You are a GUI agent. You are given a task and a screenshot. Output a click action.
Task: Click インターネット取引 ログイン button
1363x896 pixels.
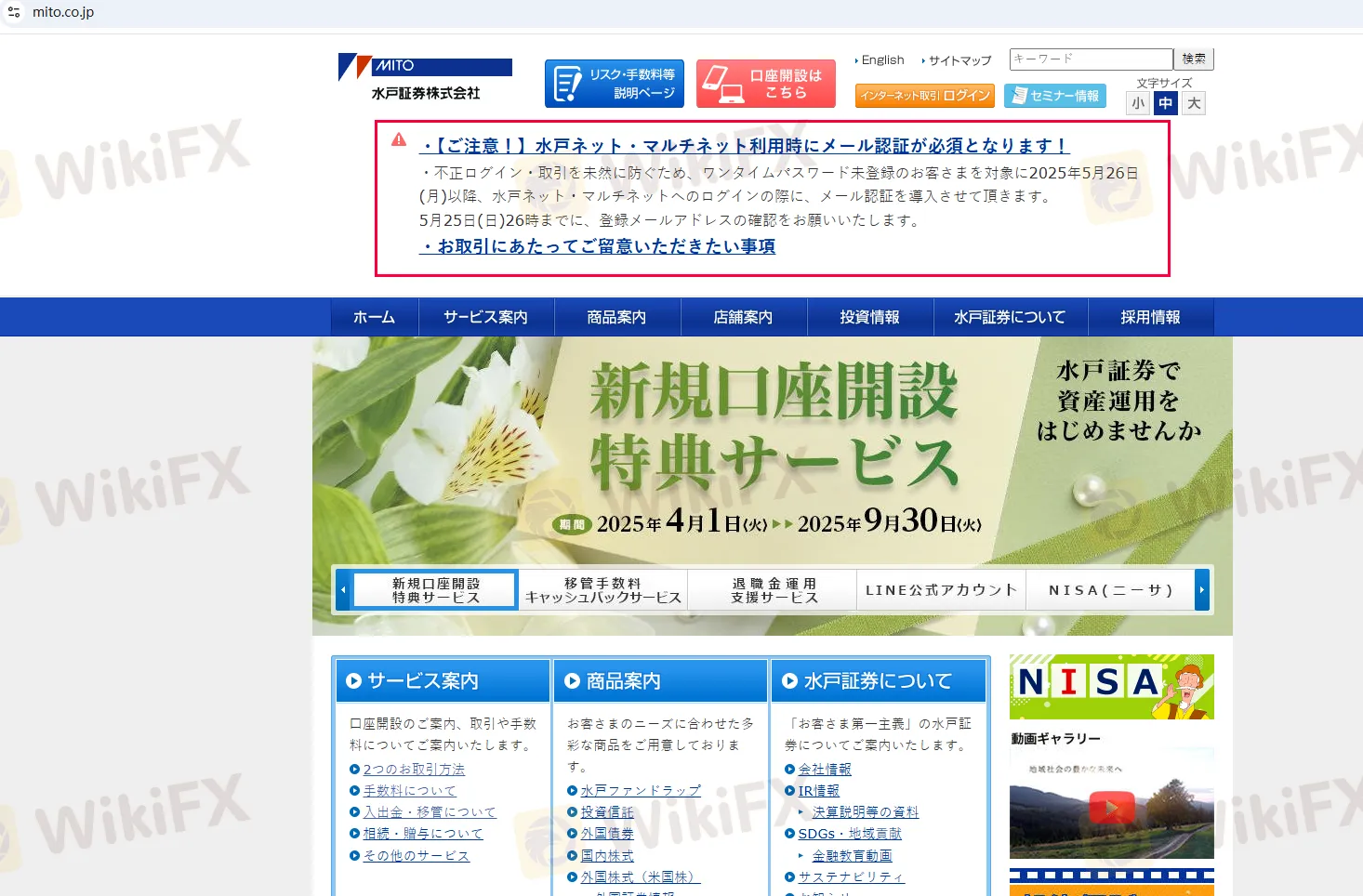click(x=925, y=96)
